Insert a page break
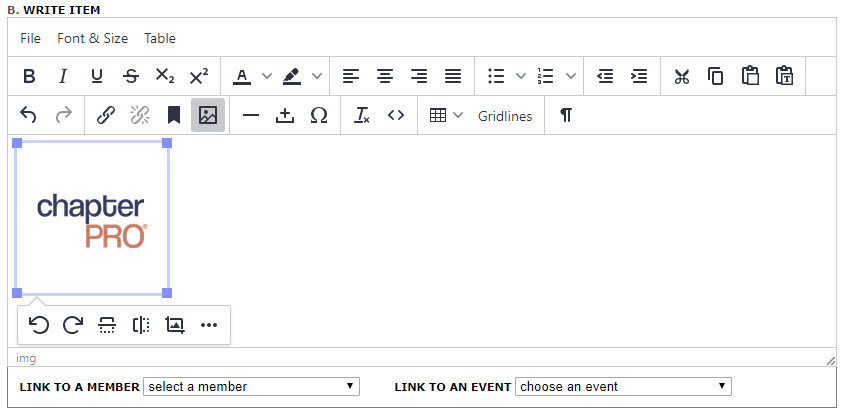This screenshot has height=415, width=851. tap(284, 116)
